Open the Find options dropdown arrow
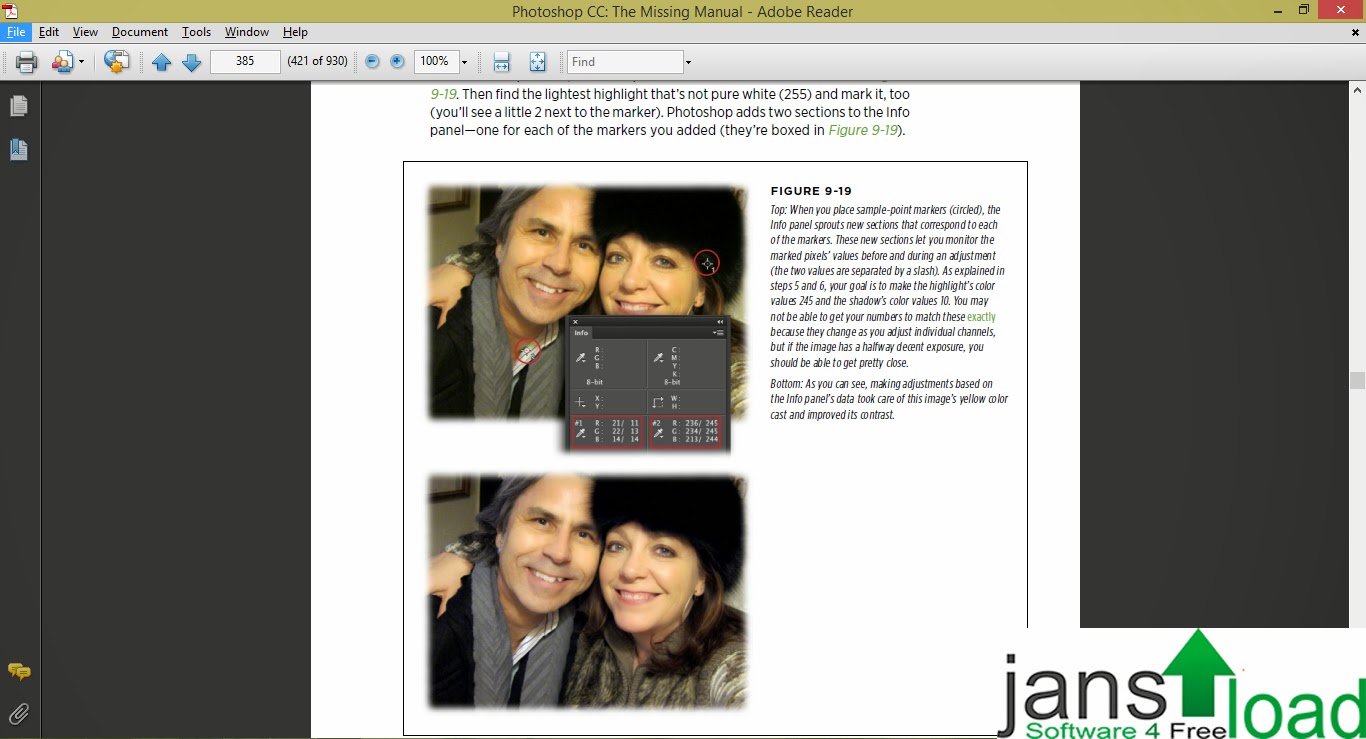 [x=688, y=62]
